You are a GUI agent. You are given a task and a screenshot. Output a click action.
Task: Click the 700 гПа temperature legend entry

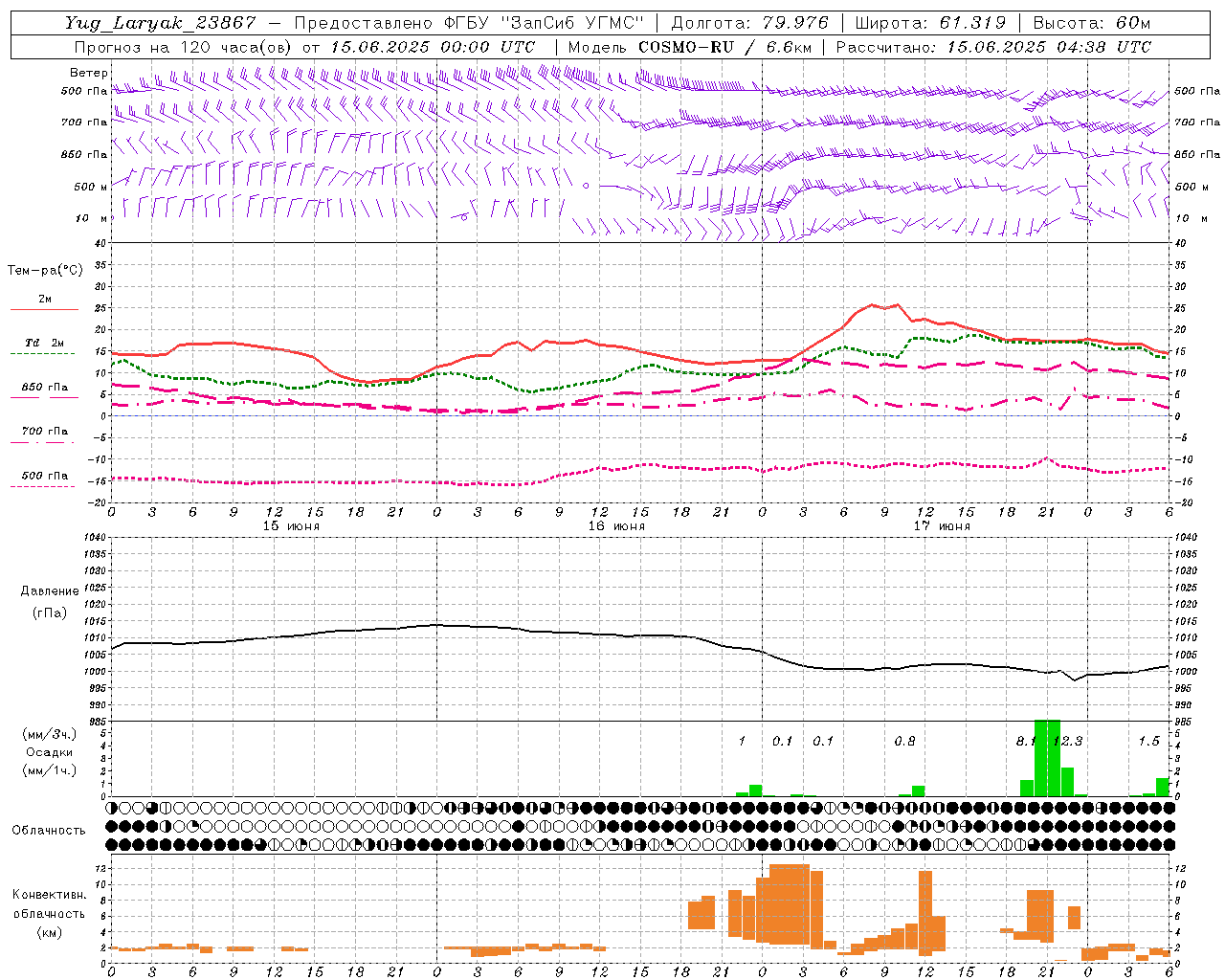[x=44, y=432]
